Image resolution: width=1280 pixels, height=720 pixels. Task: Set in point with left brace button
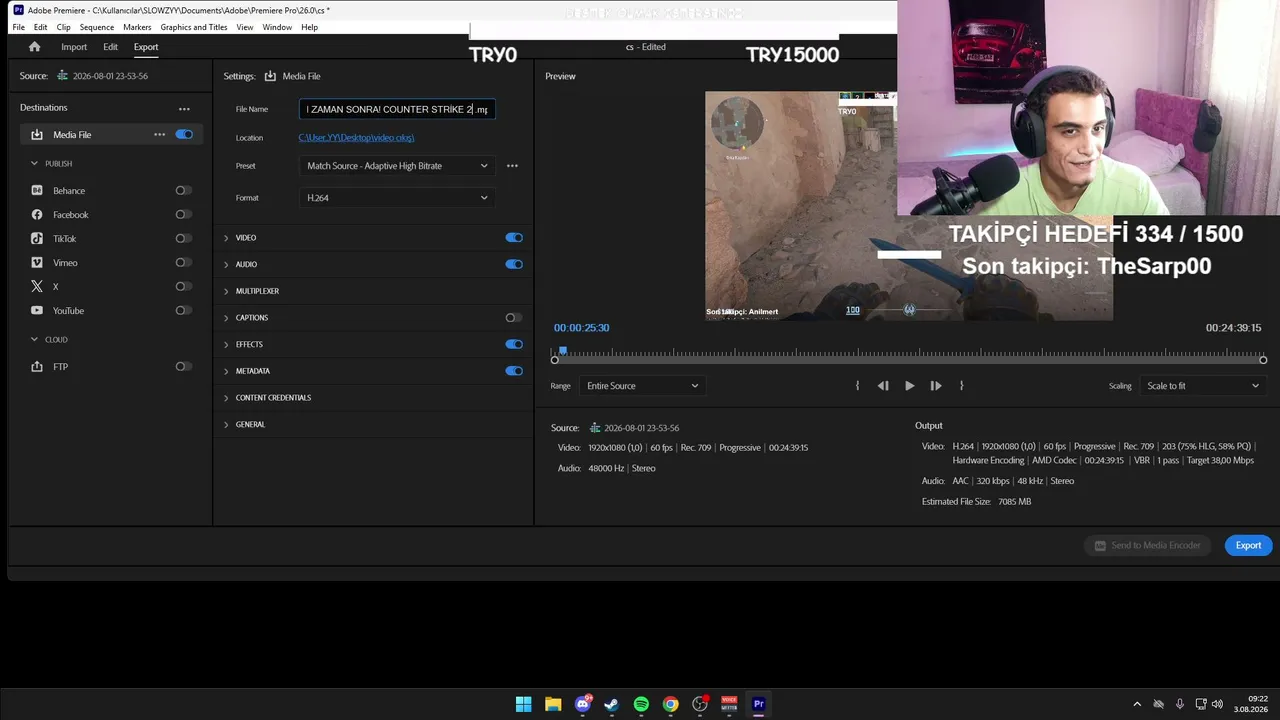857,386
